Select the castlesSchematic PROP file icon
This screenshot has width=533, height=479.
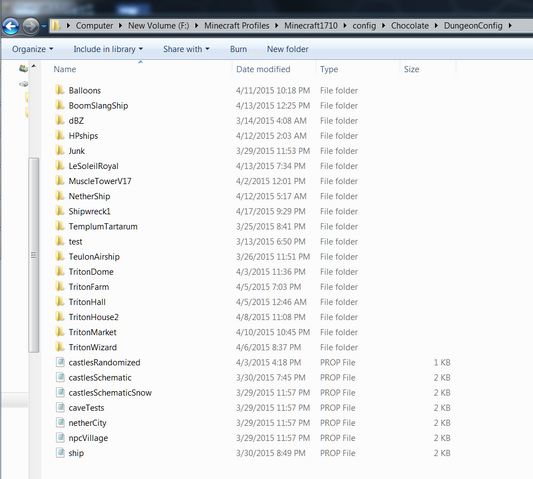(x=60, y=377)
